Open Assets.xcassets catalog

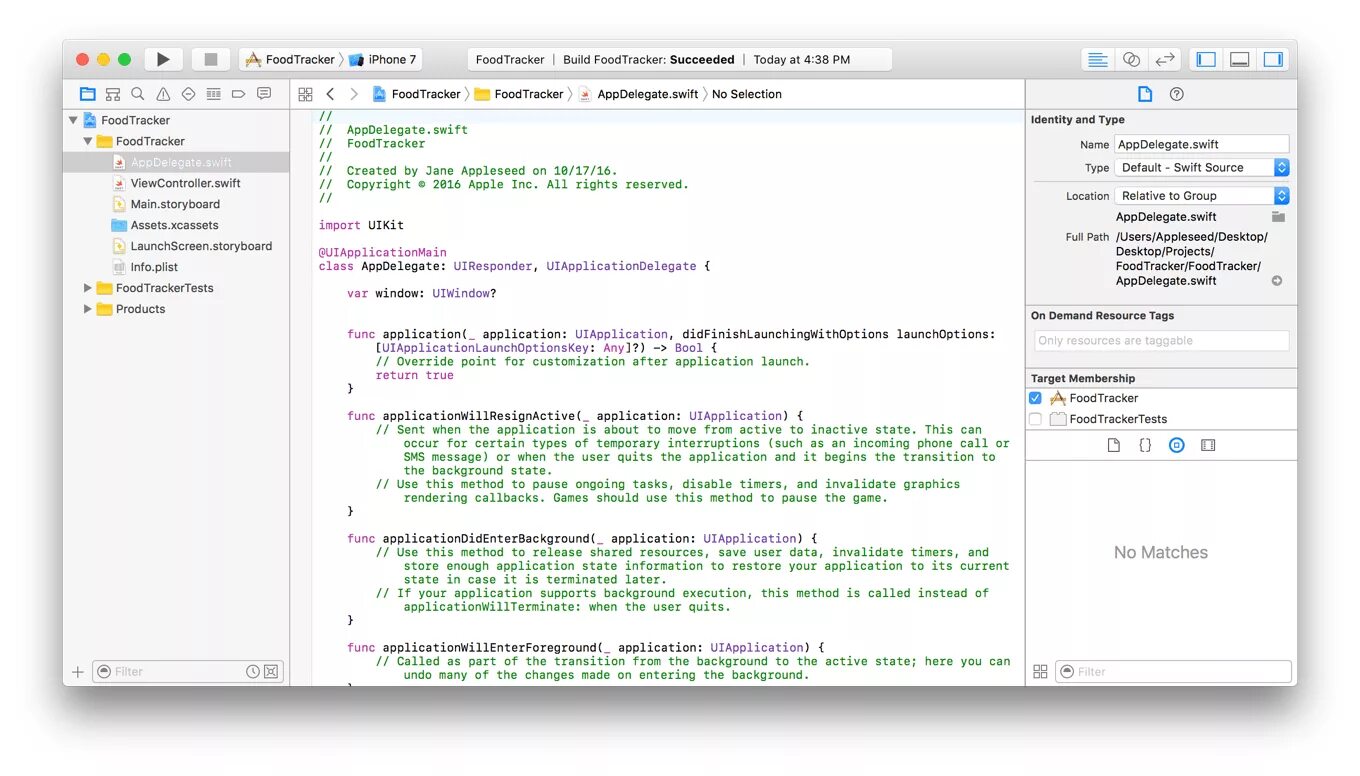point(176,225)
